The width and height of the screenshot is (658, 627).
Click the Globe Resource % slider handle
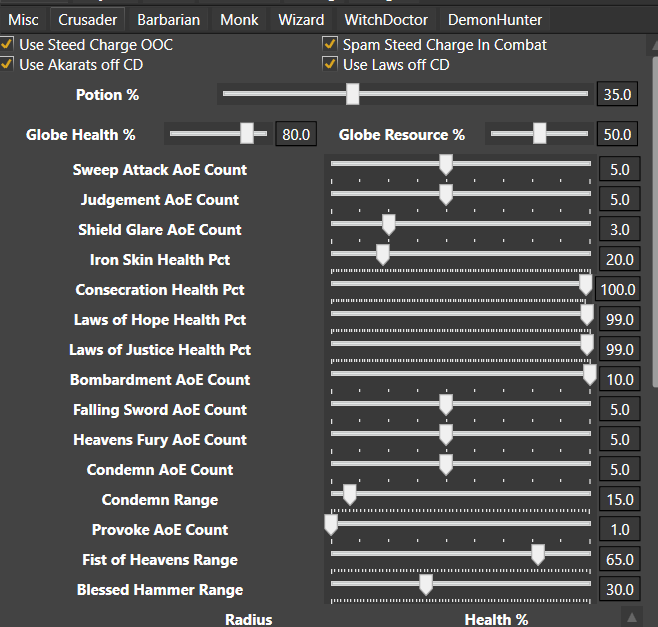(x=540, y=134)
